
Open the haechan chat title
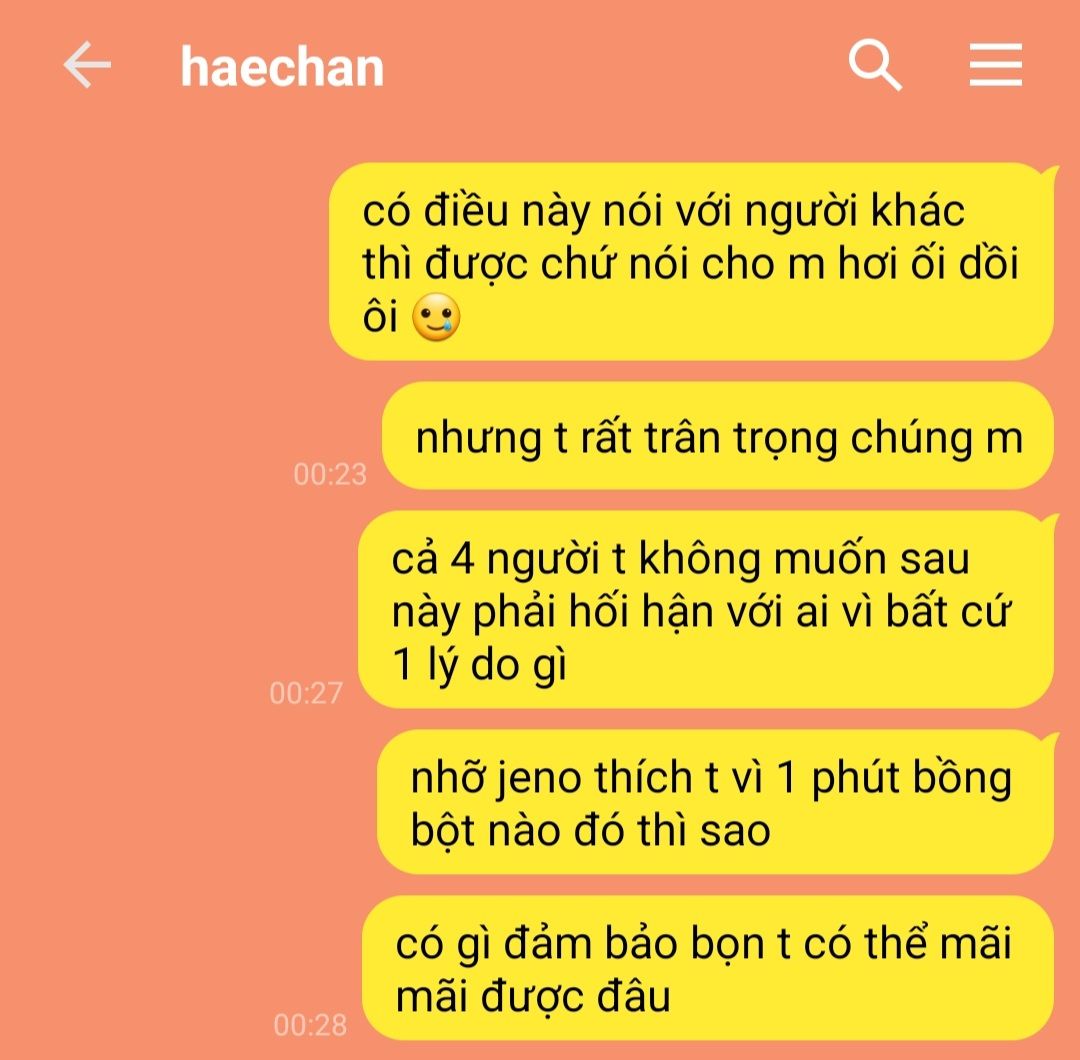(282, 67)
